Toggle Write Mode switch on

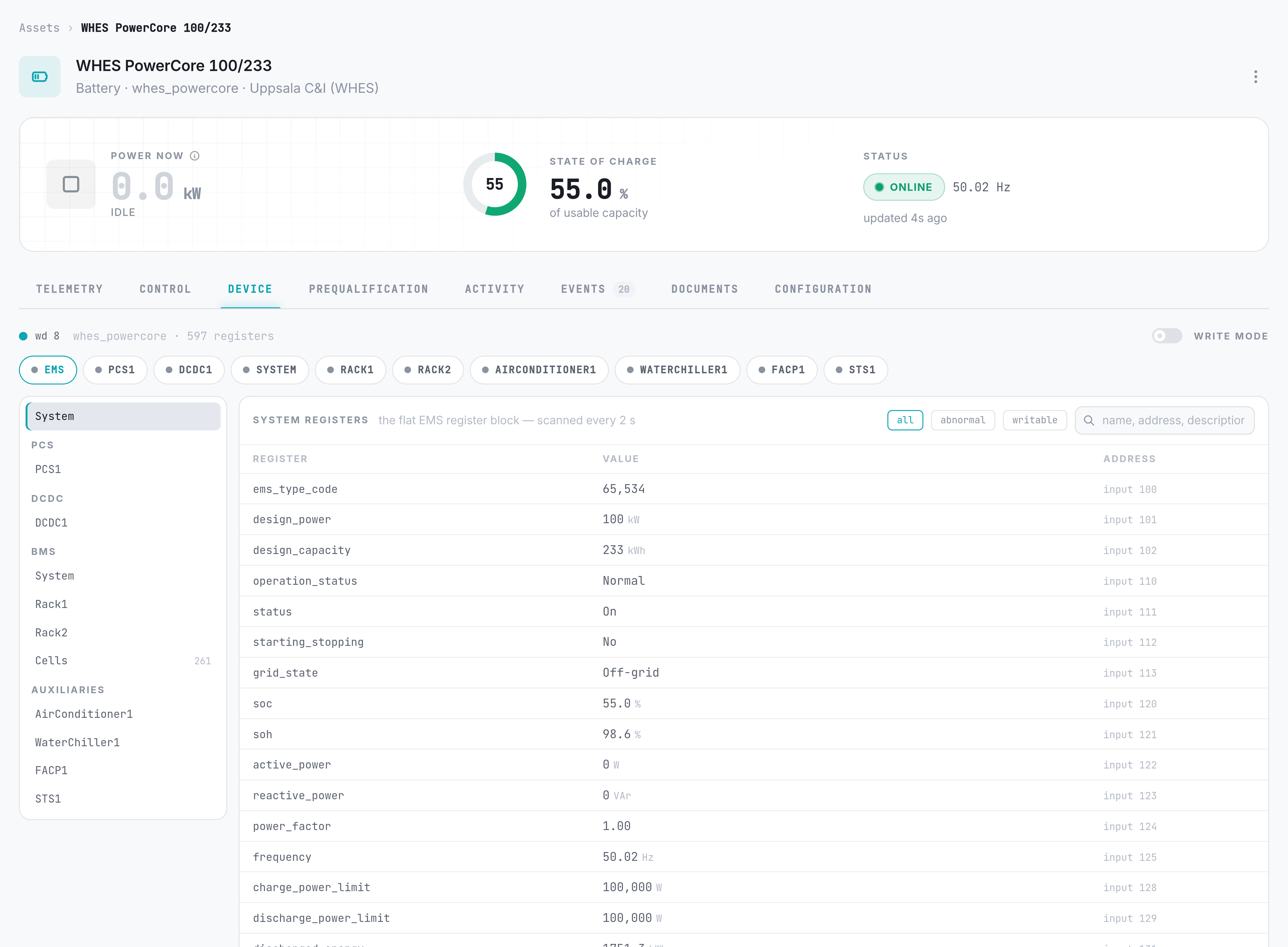point(1167,336)
